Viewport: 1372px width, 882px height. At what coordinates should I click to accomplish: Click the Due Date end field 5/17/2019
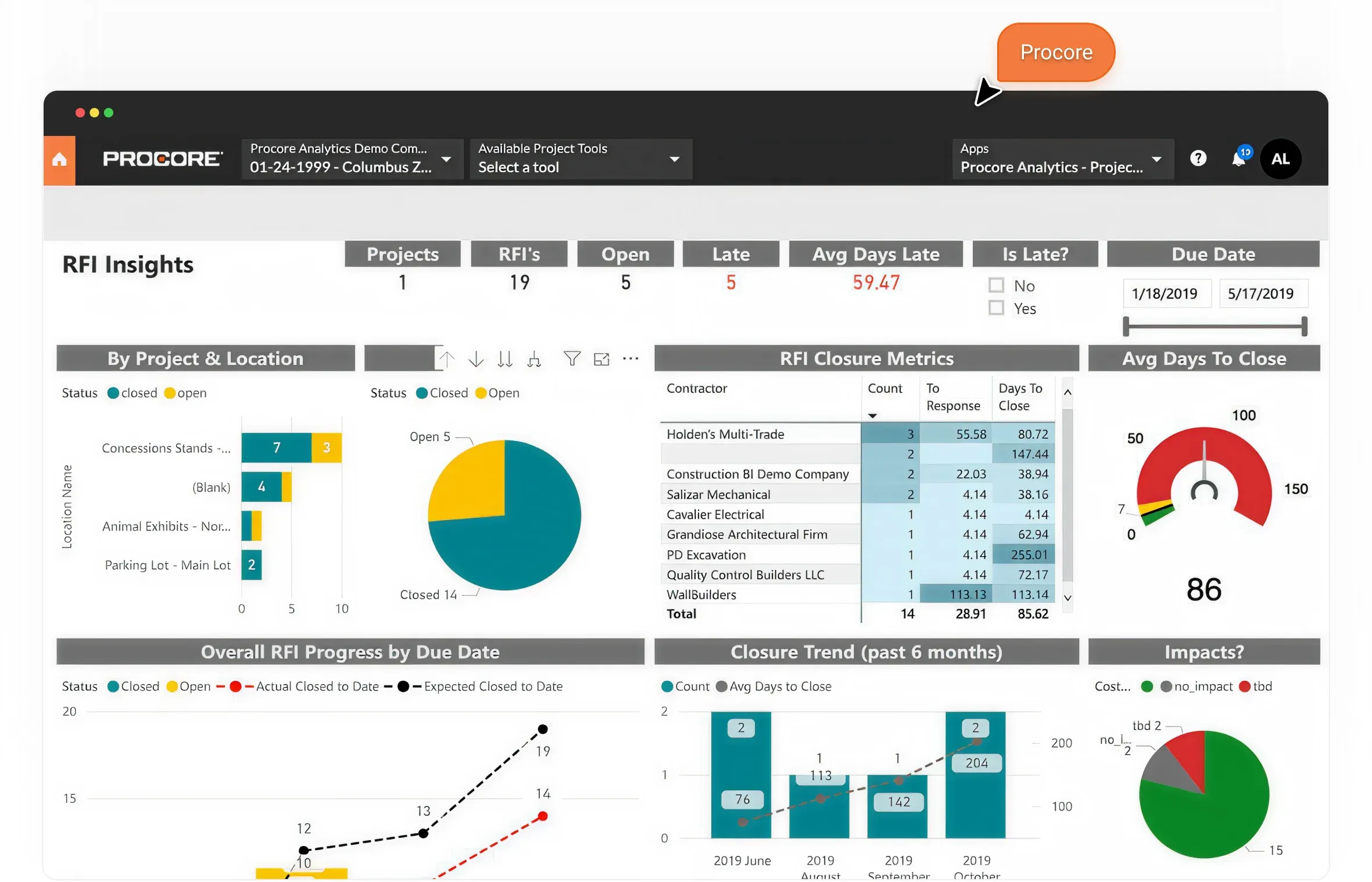1263,293
